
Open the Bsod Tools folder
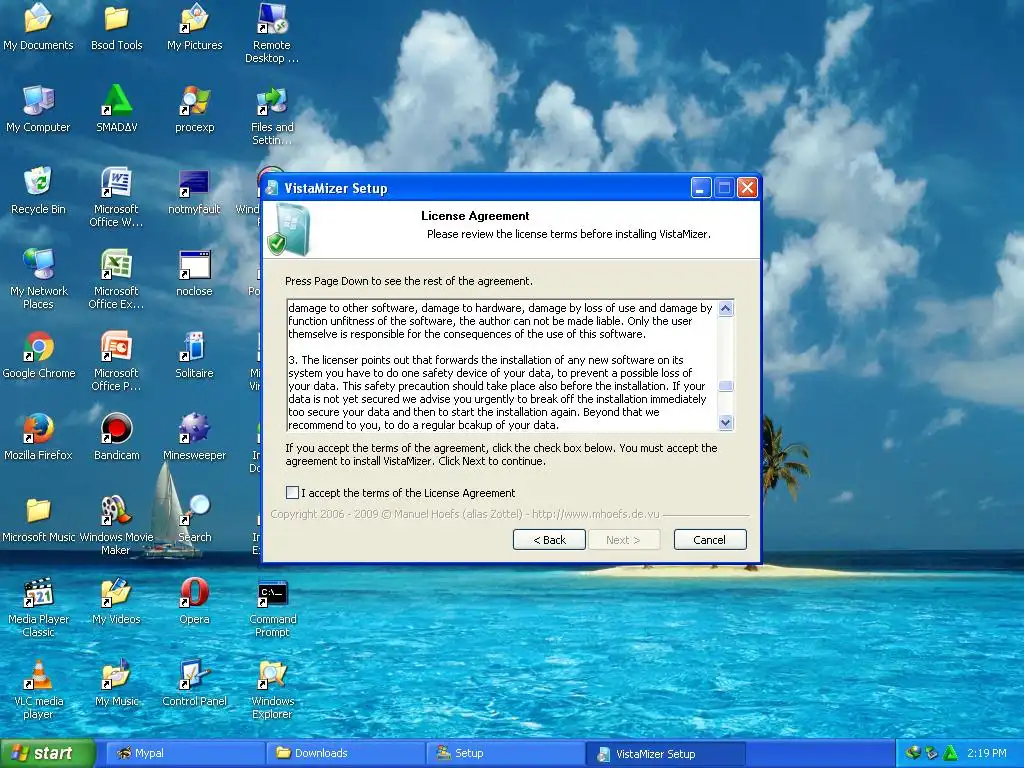(116, 27)
